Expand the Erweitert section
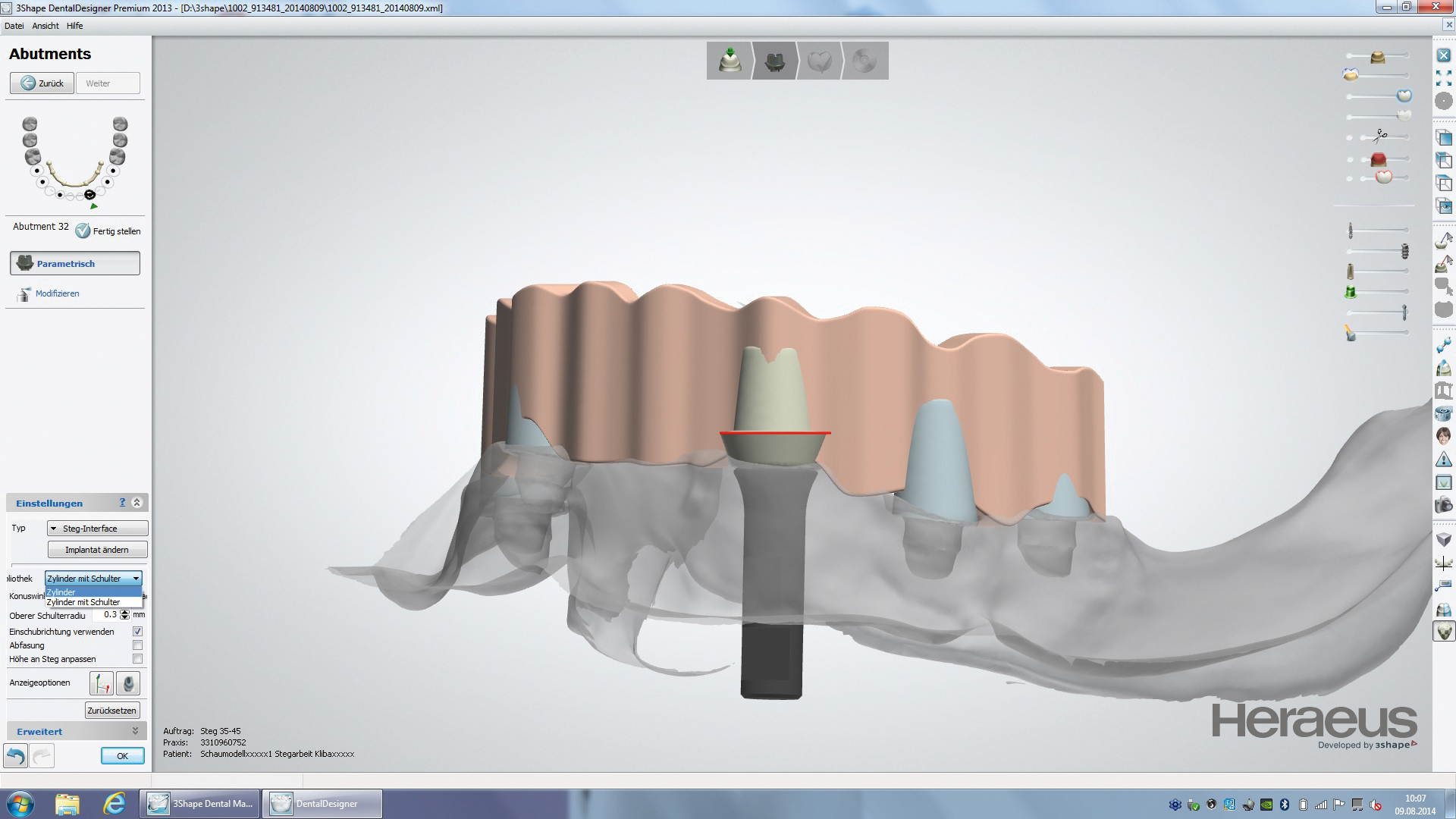1456x819 pixels. (135, 731)
